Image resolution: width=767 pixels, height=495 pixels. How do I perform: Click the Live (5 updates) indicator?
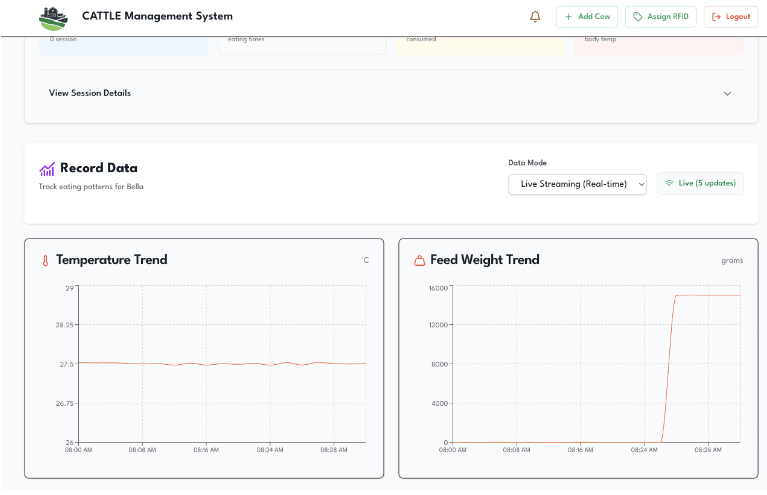click(700, 183)
